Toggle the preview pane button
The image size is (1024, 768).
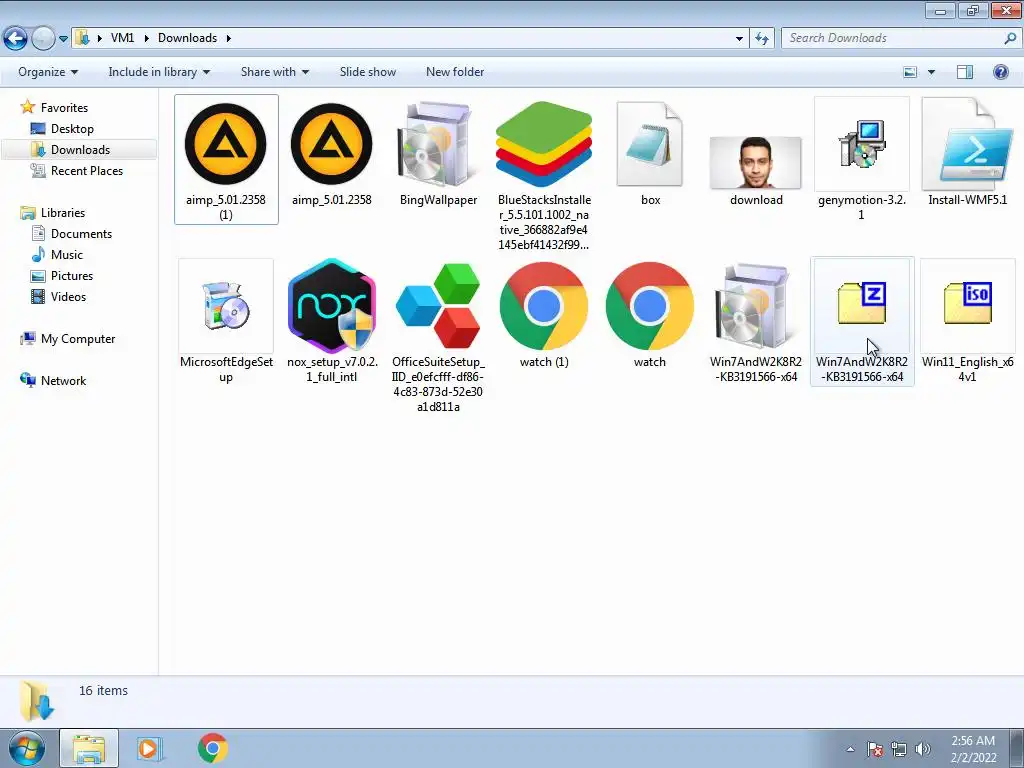click(x=965, y=72)
